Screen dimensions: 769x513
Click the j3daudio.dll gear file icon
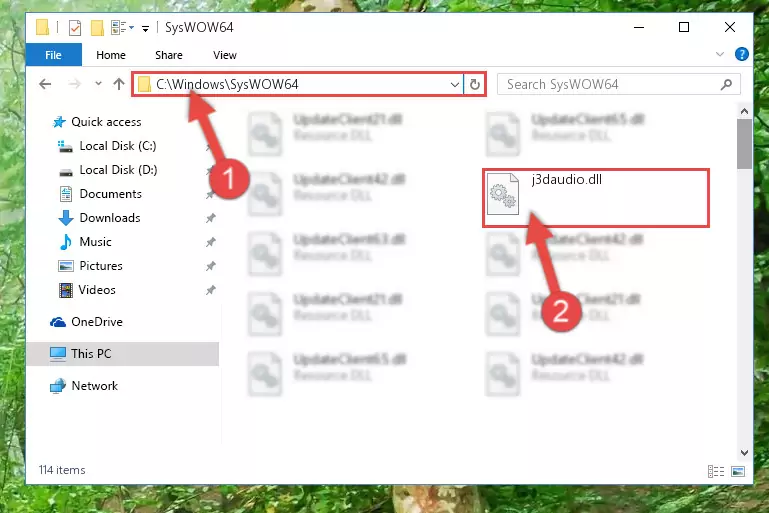click(x=503, y=194)
